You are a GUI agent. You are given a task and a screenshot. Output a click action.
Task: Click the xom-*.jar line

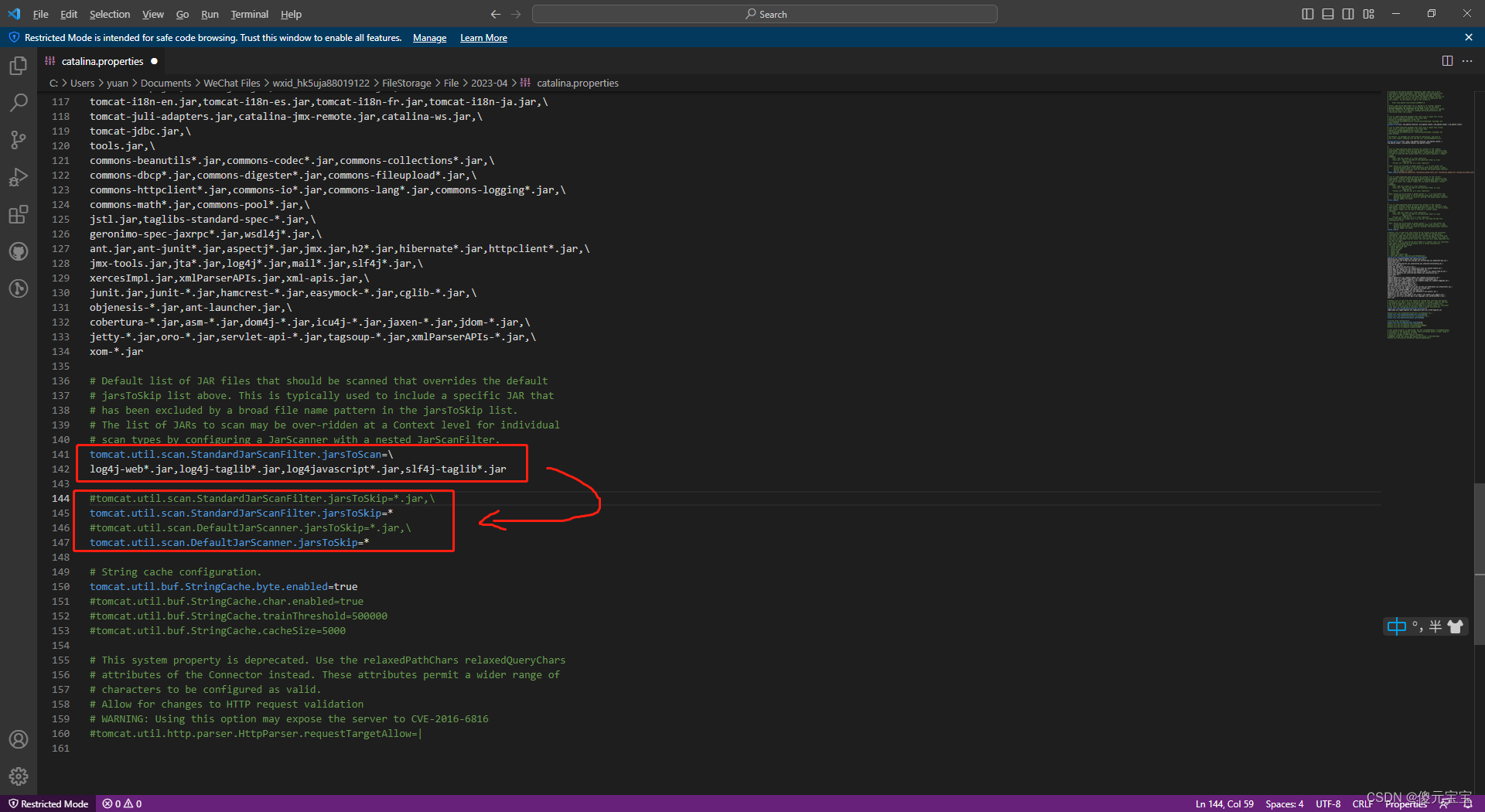116,352
